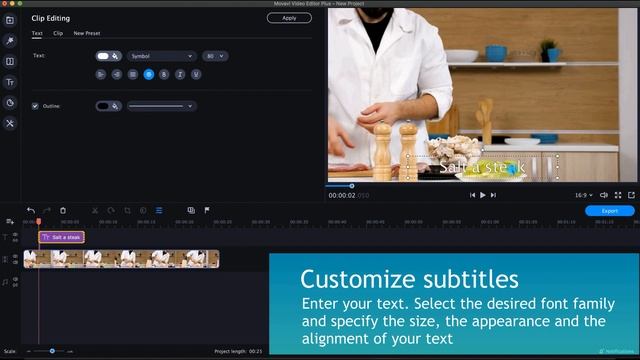640x360 pixels.
Task: Click the timeline Scale slider handle
Action: [x=52, y=351]
